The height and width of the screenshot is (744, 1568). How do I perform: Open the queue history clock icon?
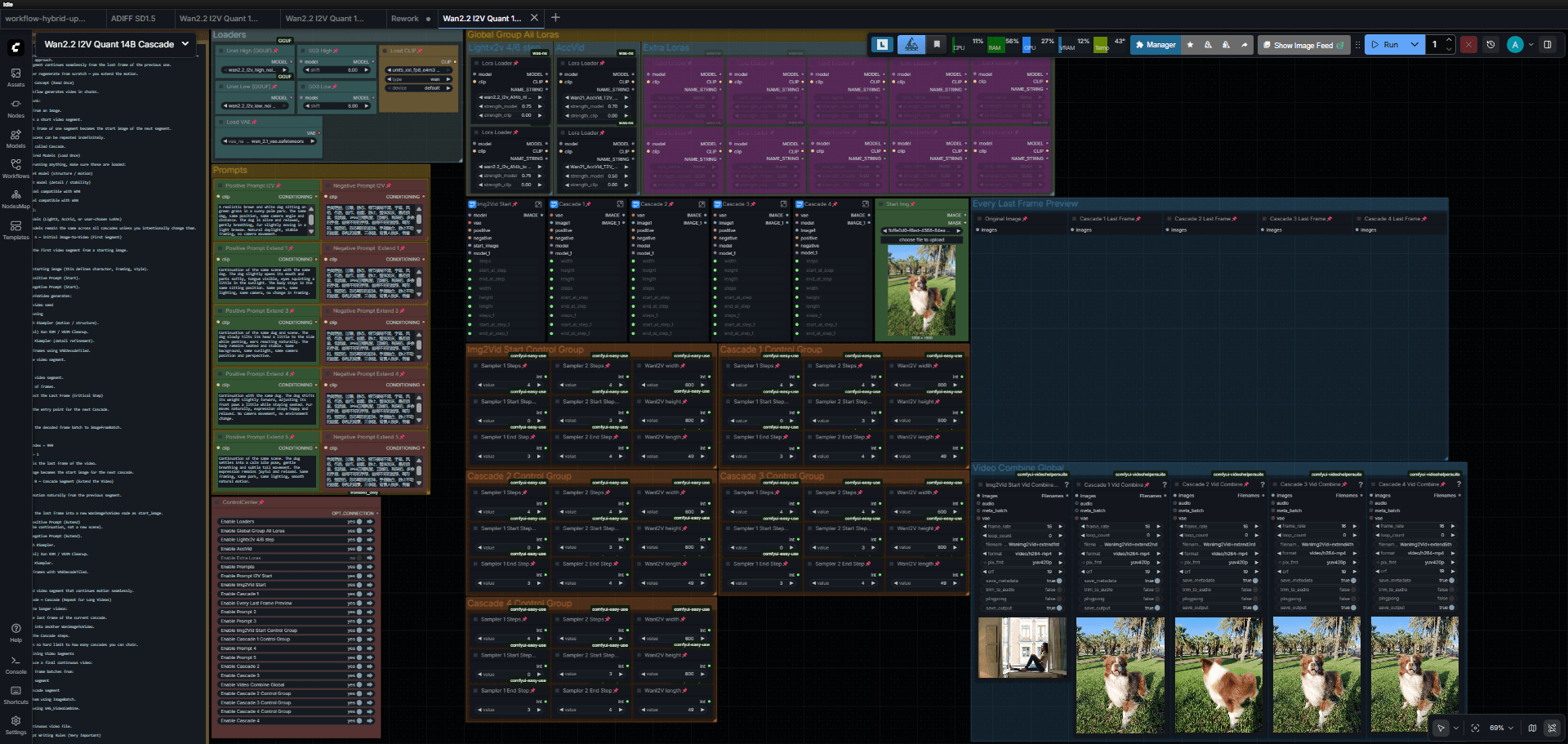(x=1490, y=45)
